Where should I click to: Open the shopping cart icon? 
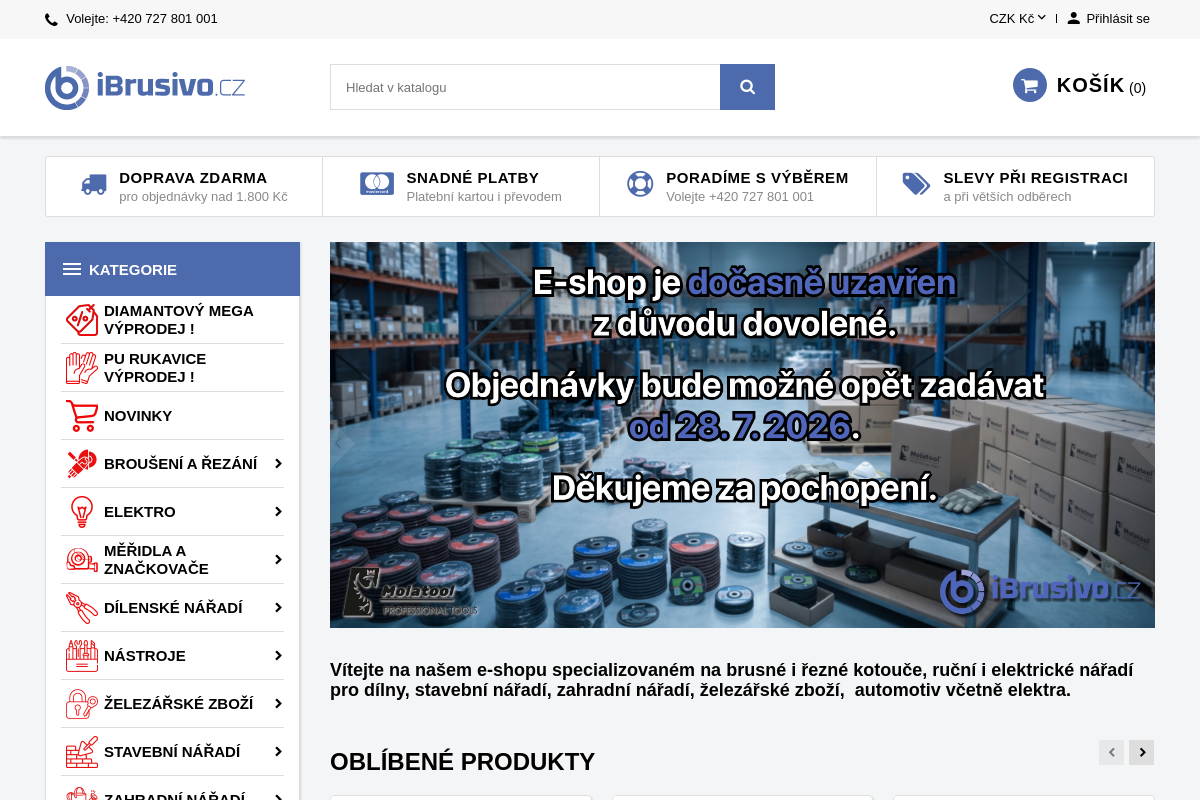(x=1030, y=85)
